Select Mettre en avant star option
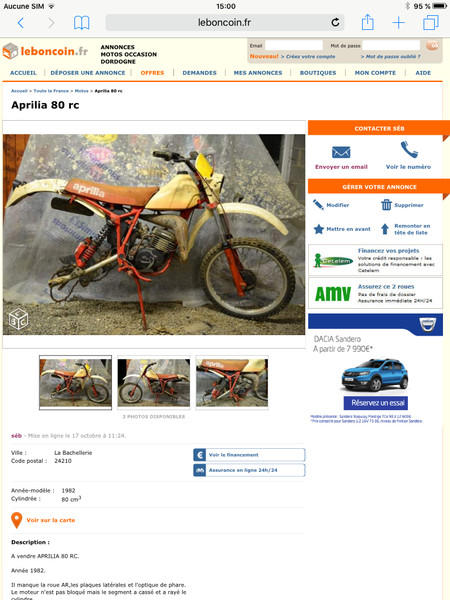The width and height of the screenshot is (450, 600). pyautogui.click(x=342, y=229)
